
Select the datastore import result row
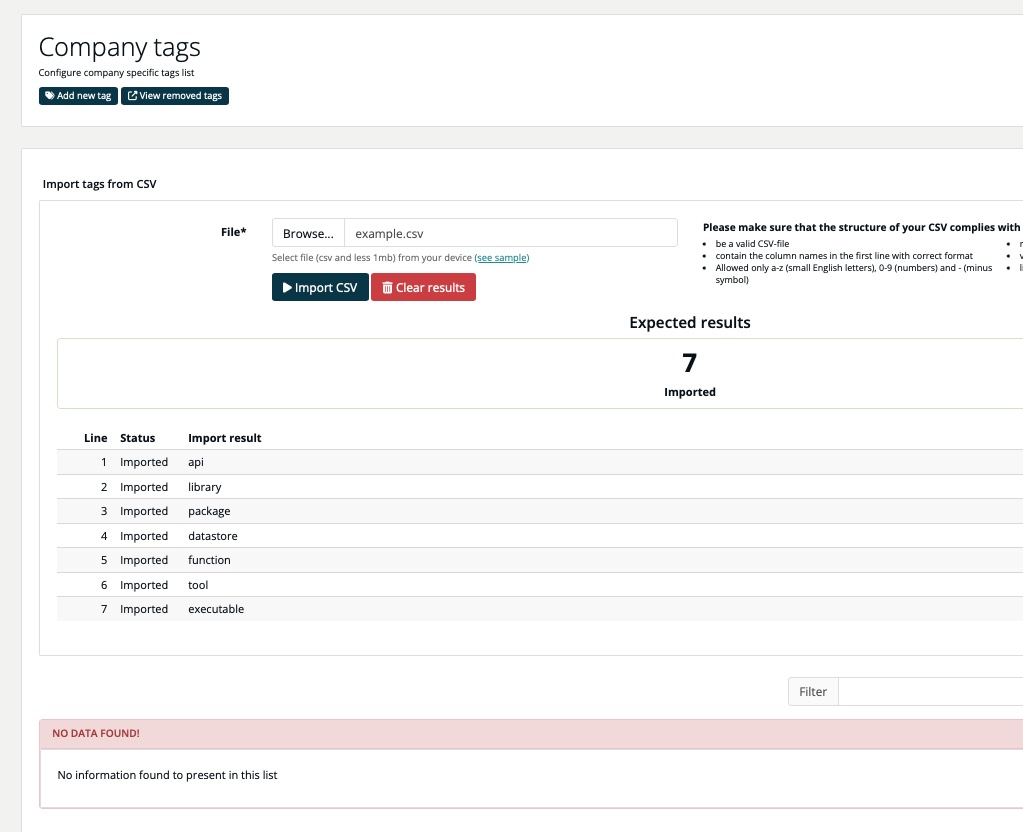[x=540, y=536]
